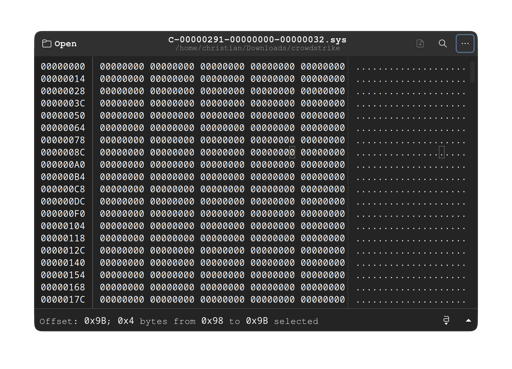512x369 pixels.
Task: Select the highlighted hex byte at row 0000008C
Action: [x=292, y=152]
